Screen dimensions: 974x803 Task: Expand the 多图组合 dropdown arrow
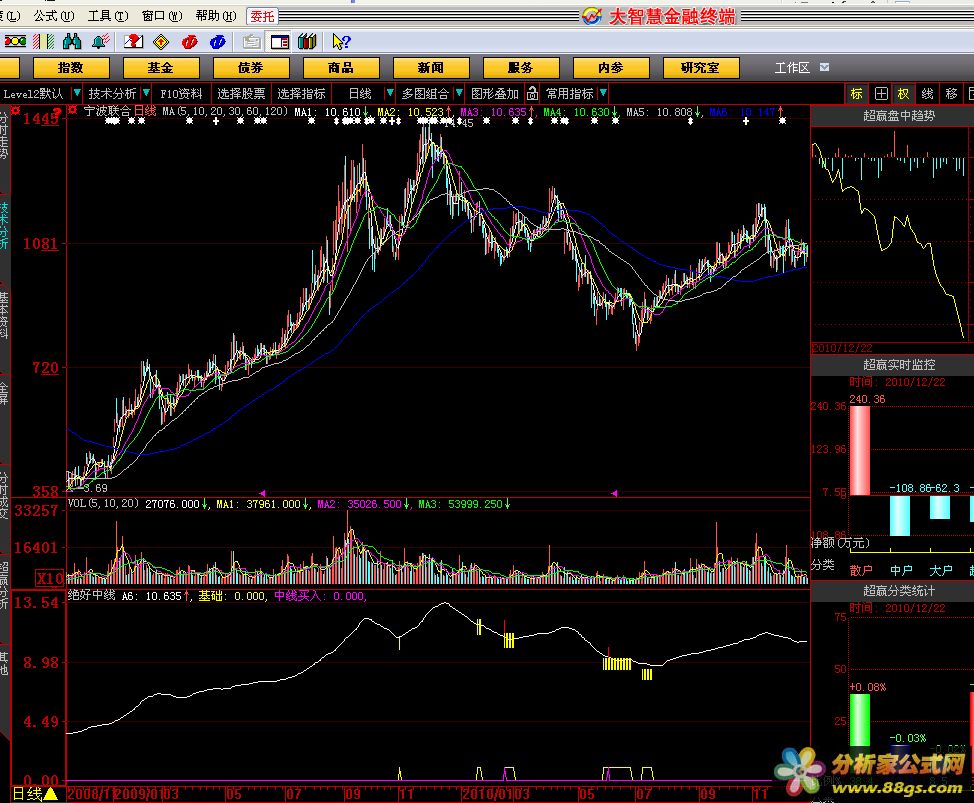click(459, 93)
